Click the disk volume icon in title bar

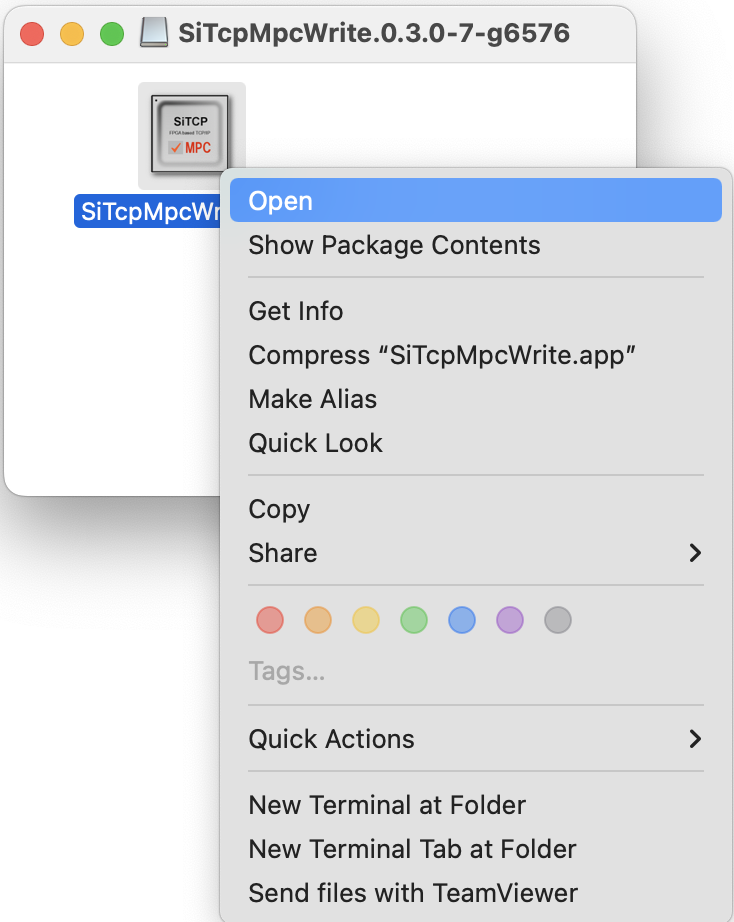click(154, 33)
